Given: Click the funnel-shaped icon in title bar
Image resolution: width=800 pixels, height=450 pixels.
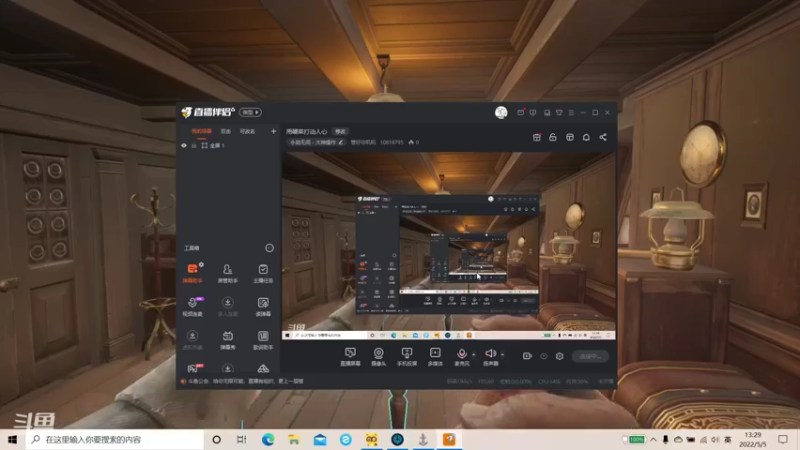Looking at the screenshot, I should coord(559,112).
